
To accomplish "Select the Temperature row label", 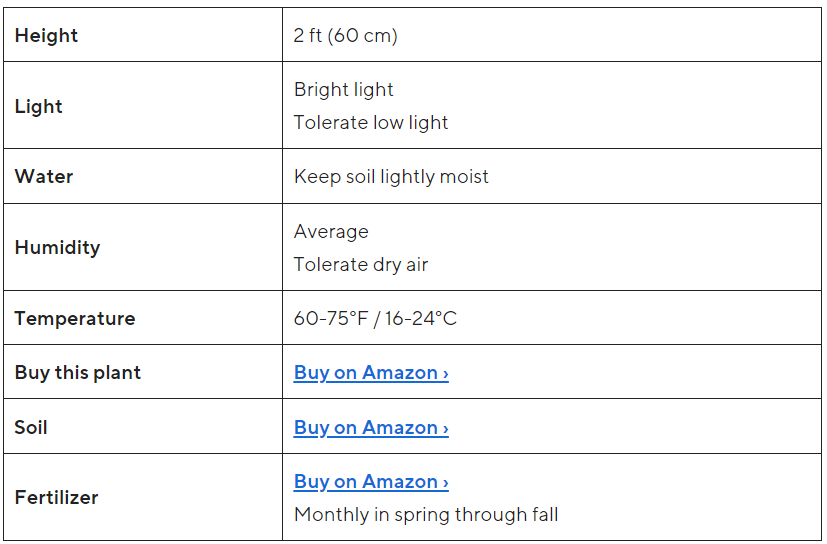I will coord(75,319).
